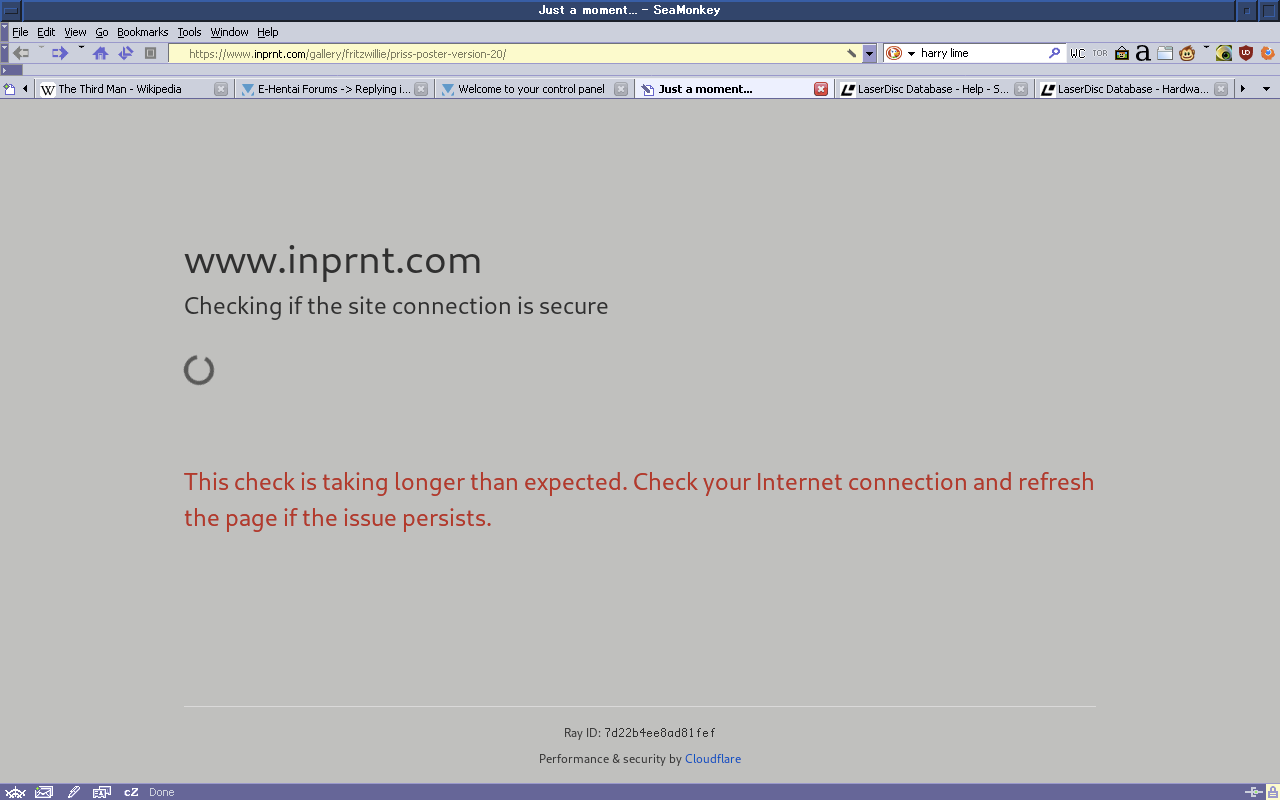Screen dimensions: 1280x800
Task: Follow the Cloudflare link
Action: pos(713,759)
